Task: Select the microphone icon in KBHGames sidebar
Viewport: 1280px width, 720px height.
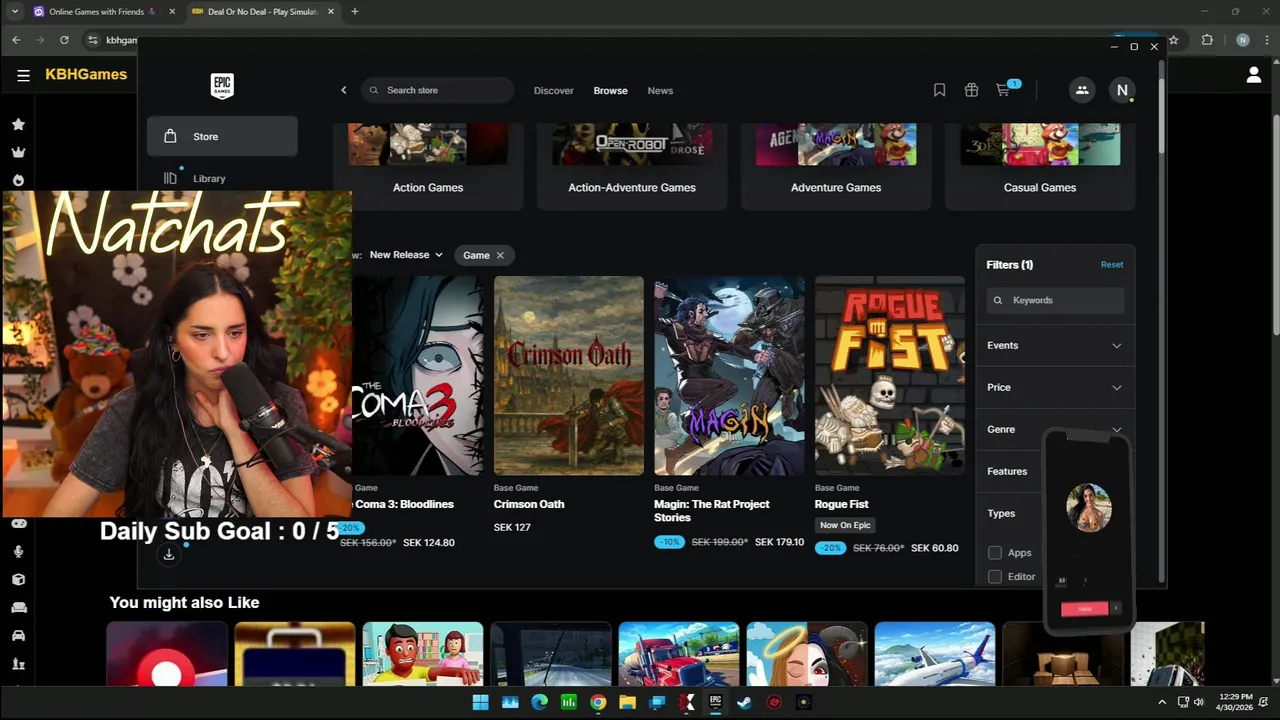Action: 18,551
